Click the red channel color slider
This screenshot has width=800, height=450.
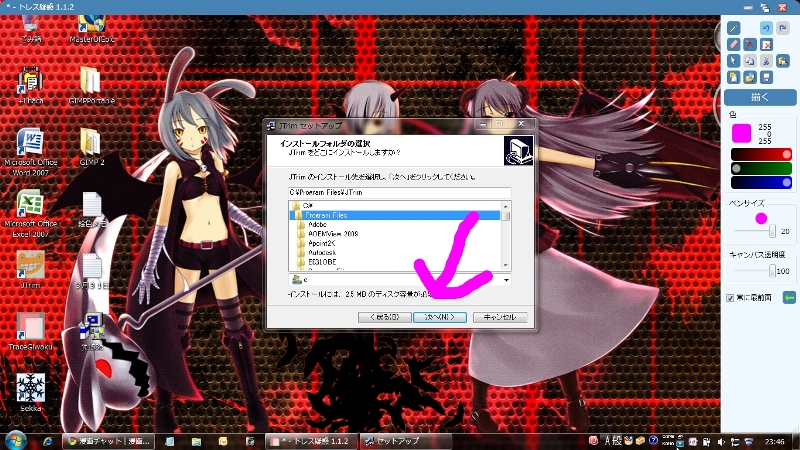(x=761, y=154)
